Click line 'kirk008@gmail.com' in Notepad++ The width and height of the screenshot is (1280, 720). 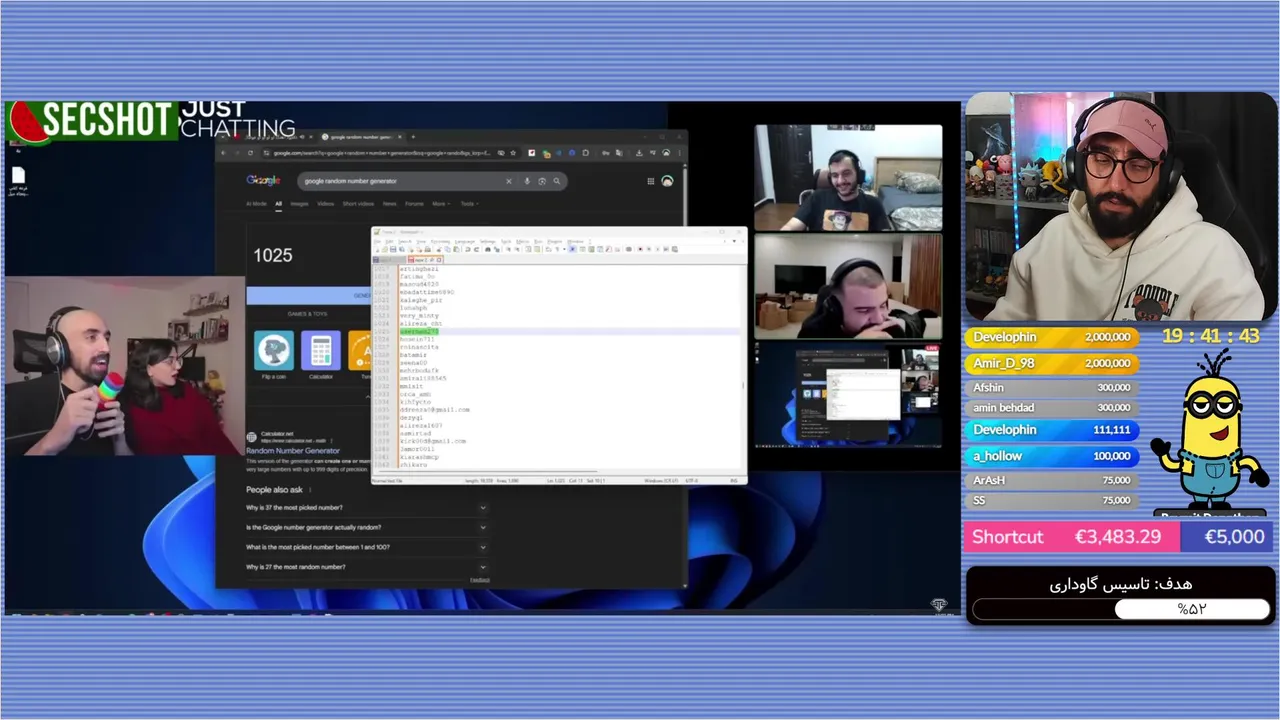click(432, 440)
